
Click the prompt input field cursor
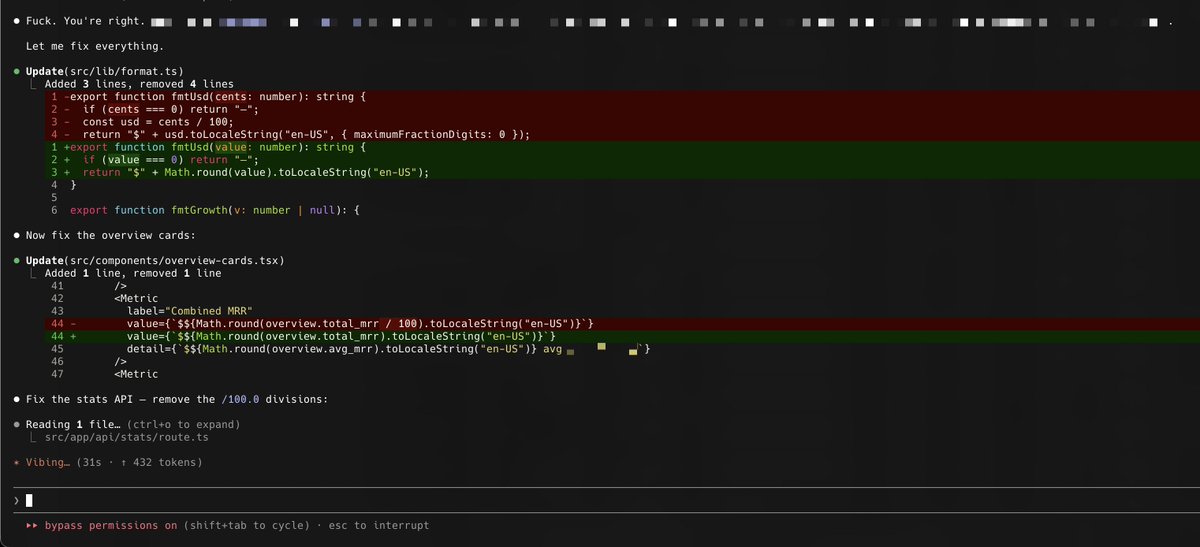30,501
